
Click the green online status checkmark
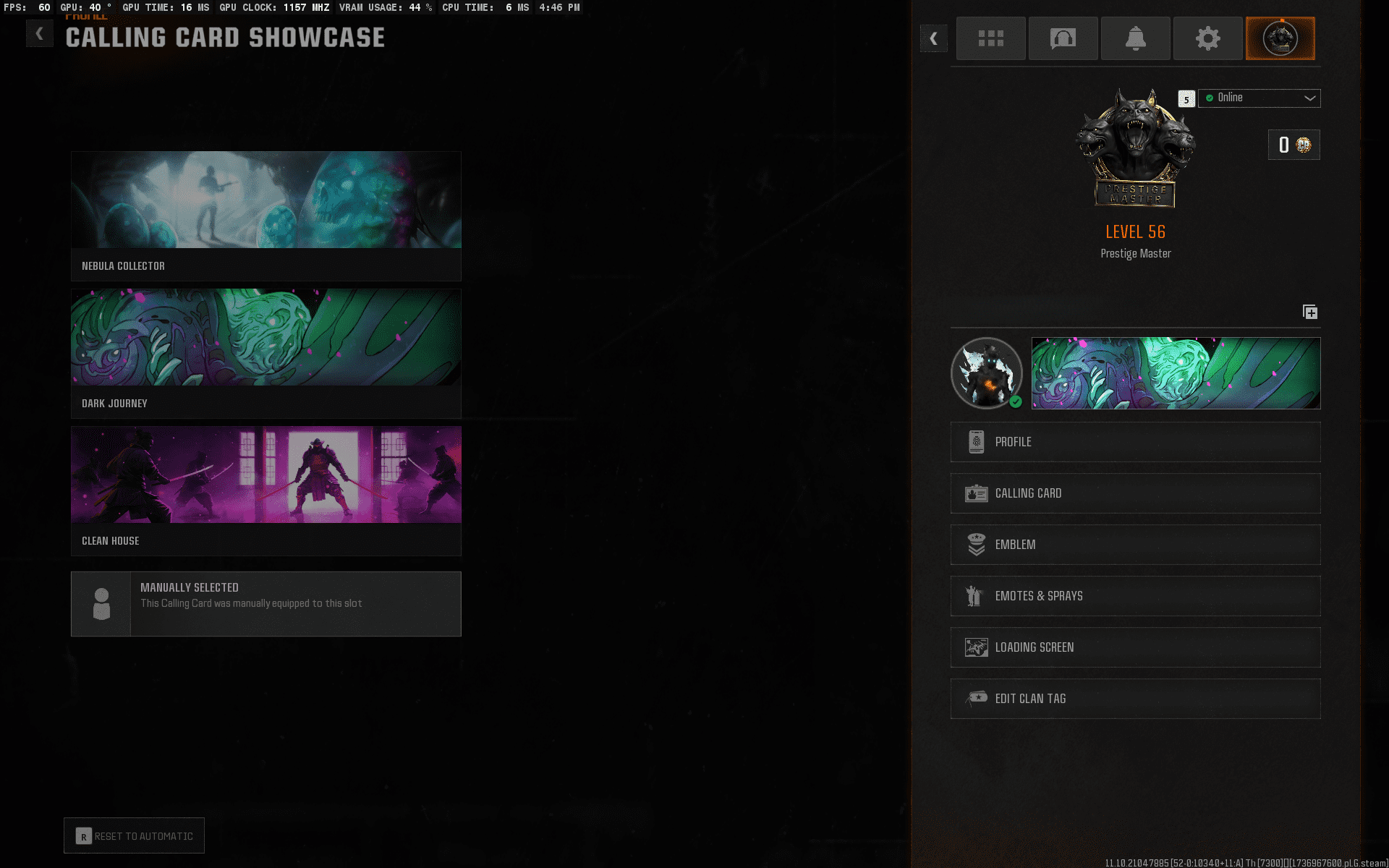tap(1209, 98)
